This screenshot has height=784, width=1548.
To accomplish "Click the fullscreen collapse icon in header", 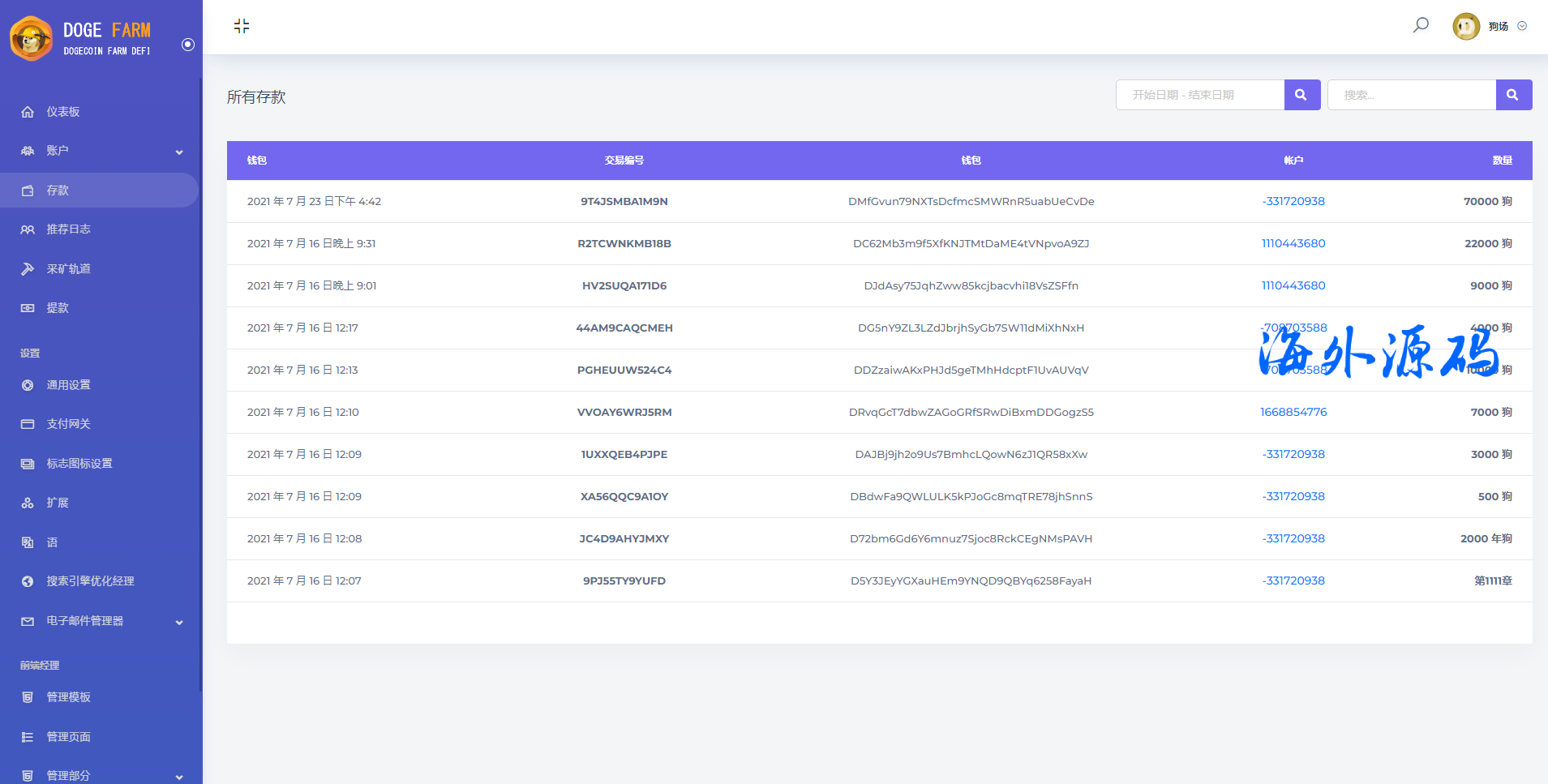I will point(242,26).
